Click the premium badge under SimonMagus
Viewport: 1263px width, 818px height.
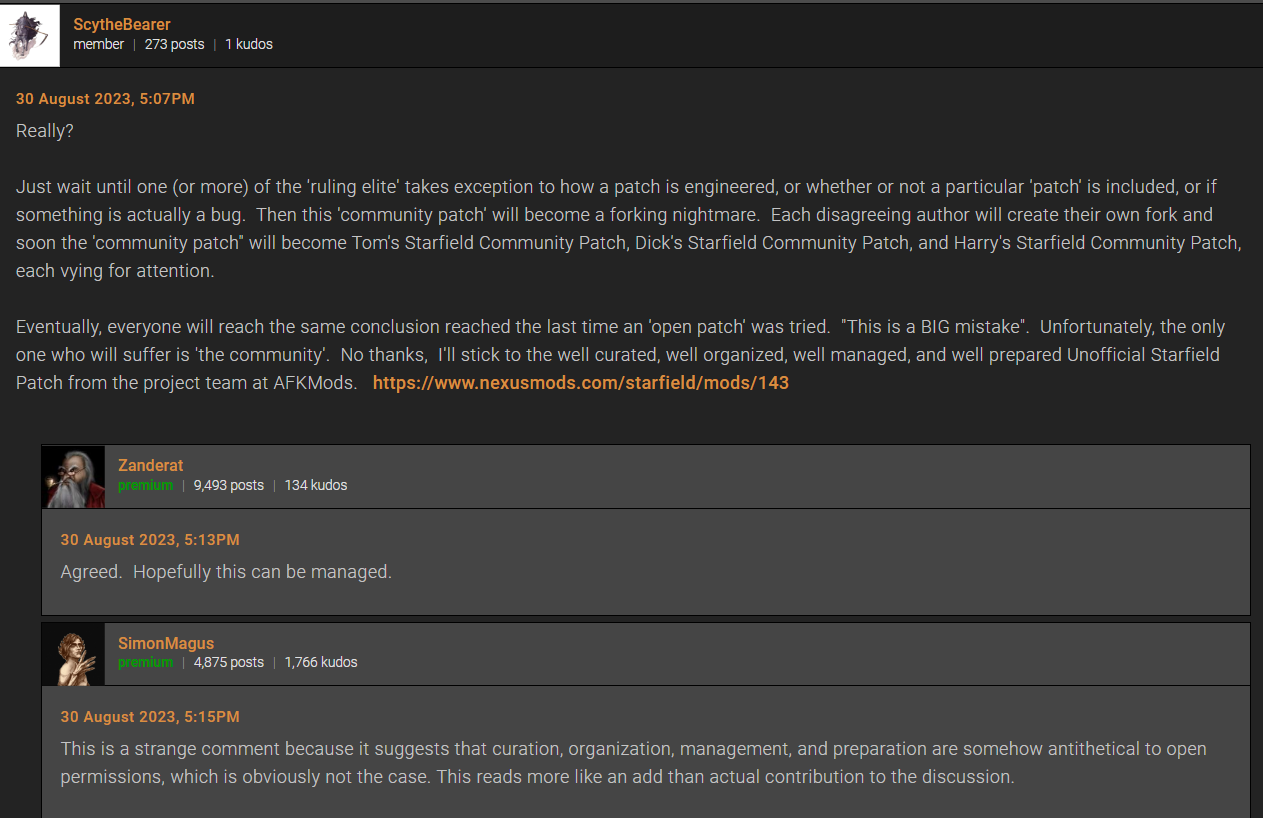(x=146, y=662)
